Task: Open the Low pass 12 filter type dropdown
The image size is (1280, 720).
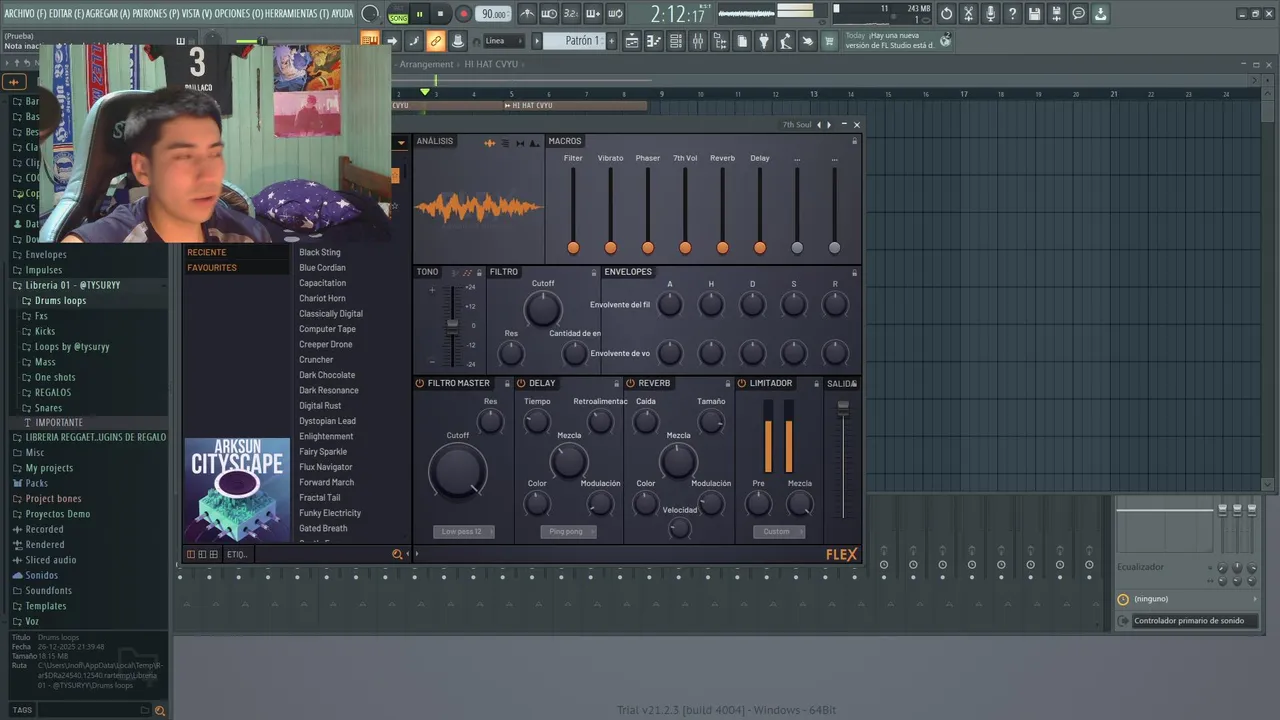Action: coord(464,532)
